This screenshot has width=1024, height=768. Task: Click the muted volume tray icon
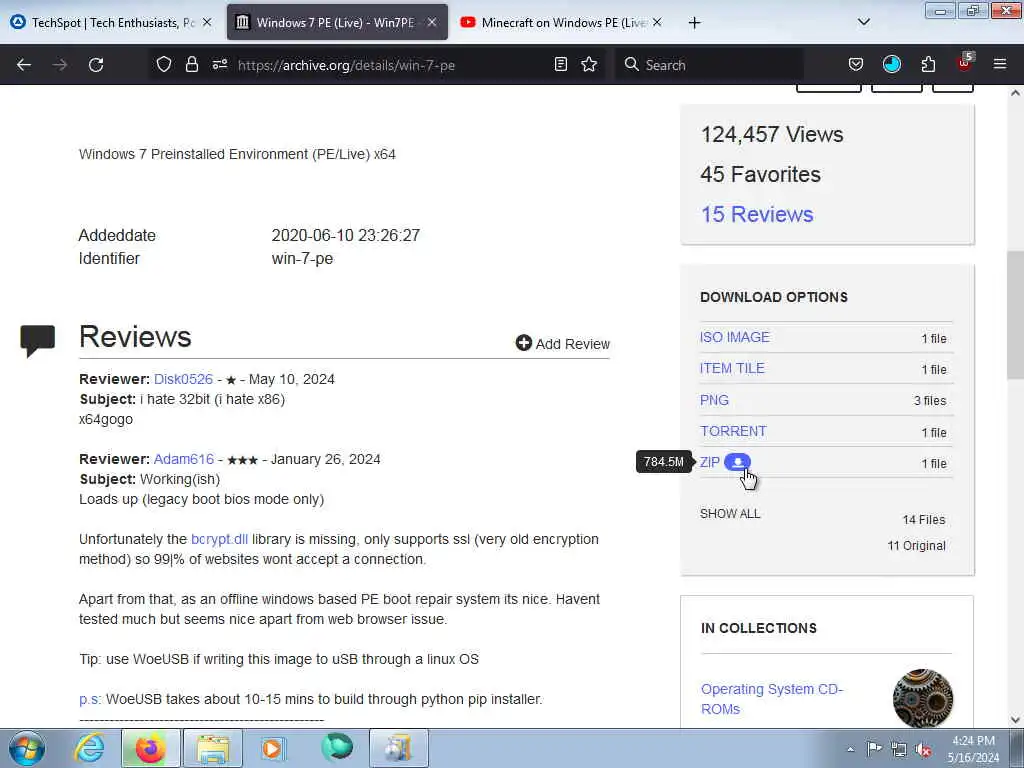tap(923, 750)
